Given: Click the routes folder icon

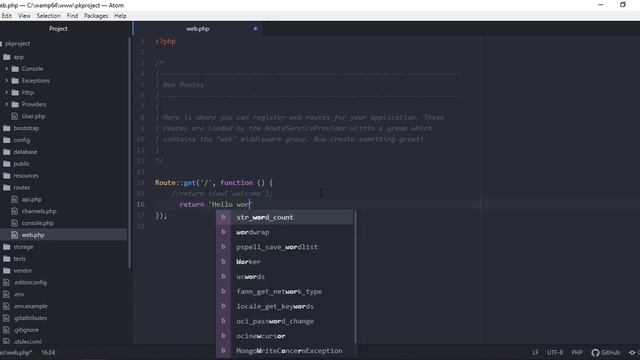Looking at the screenshot, I should [x=7, y=187].
